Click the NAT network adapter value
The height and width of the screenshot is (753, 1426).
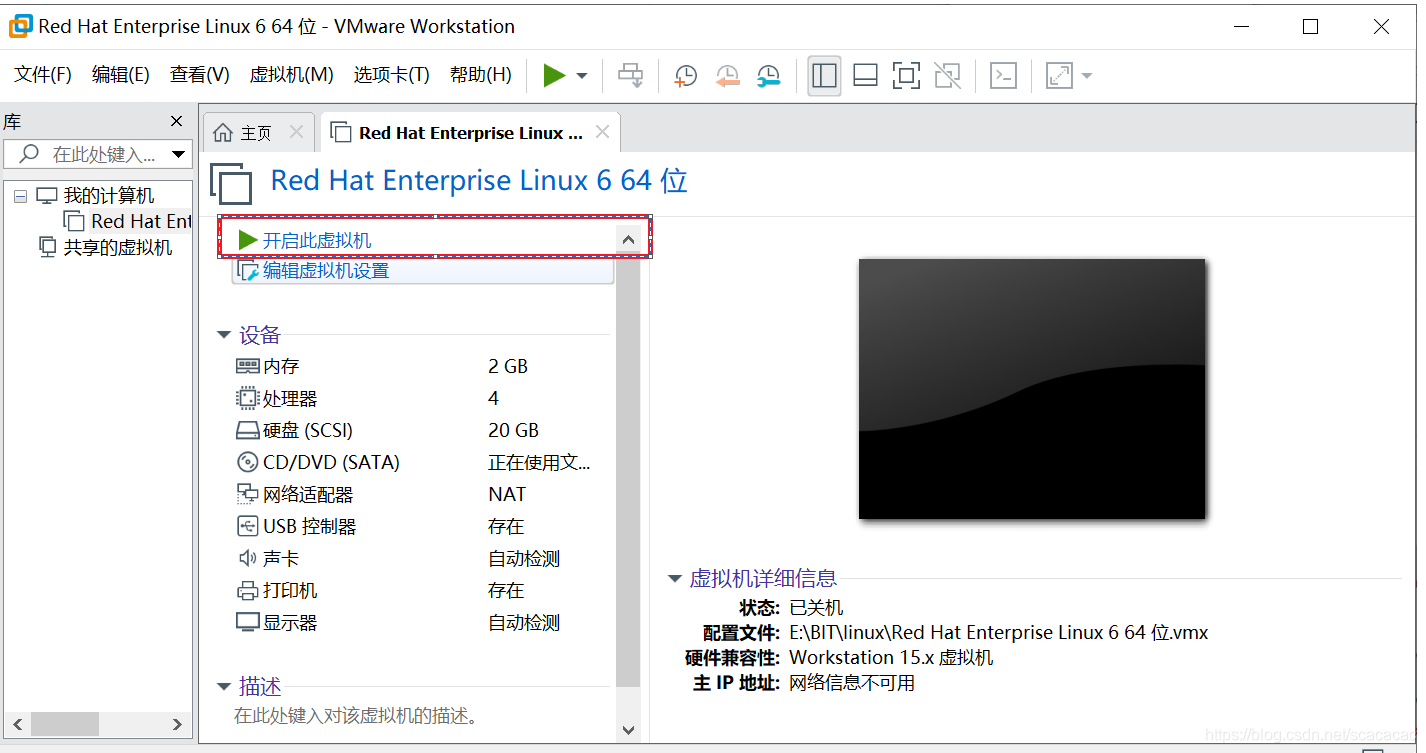point(507,494)
